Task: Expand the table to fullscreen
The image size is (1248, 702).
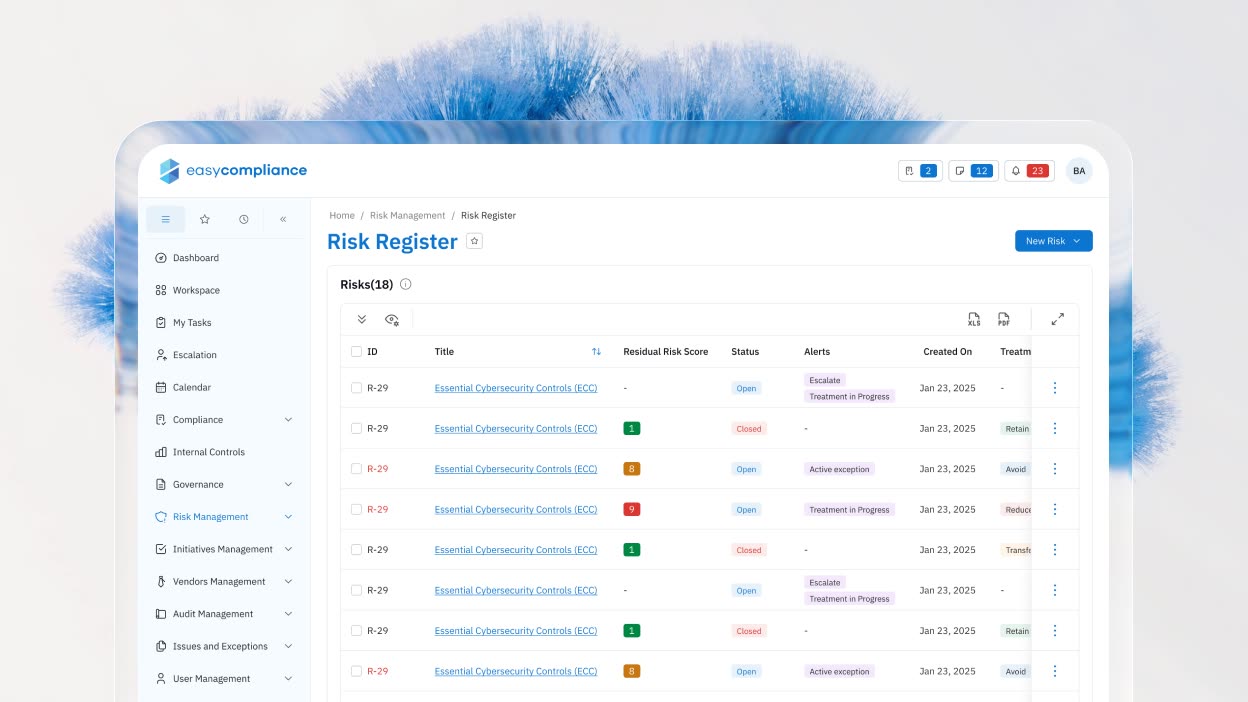Action: (1058, 320)
